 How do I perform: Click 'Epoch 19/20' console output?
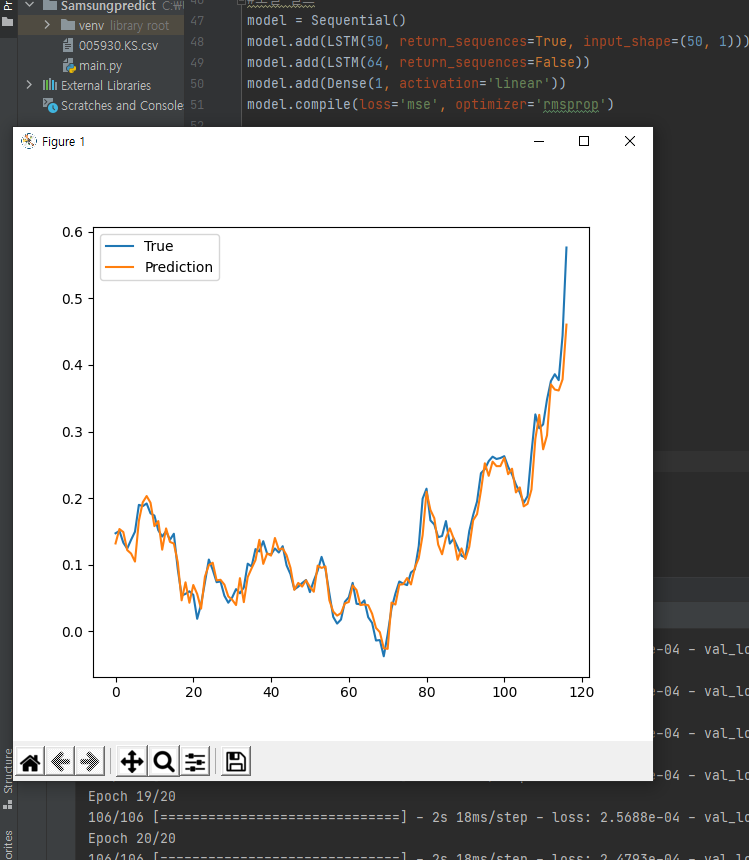pyautogui.click(x=132, y=796)
